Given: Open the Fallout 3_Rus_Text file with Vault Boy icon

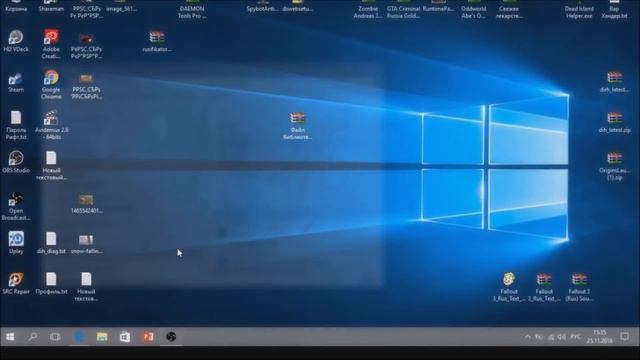Looking at the screenshot, I should [509, 287].
